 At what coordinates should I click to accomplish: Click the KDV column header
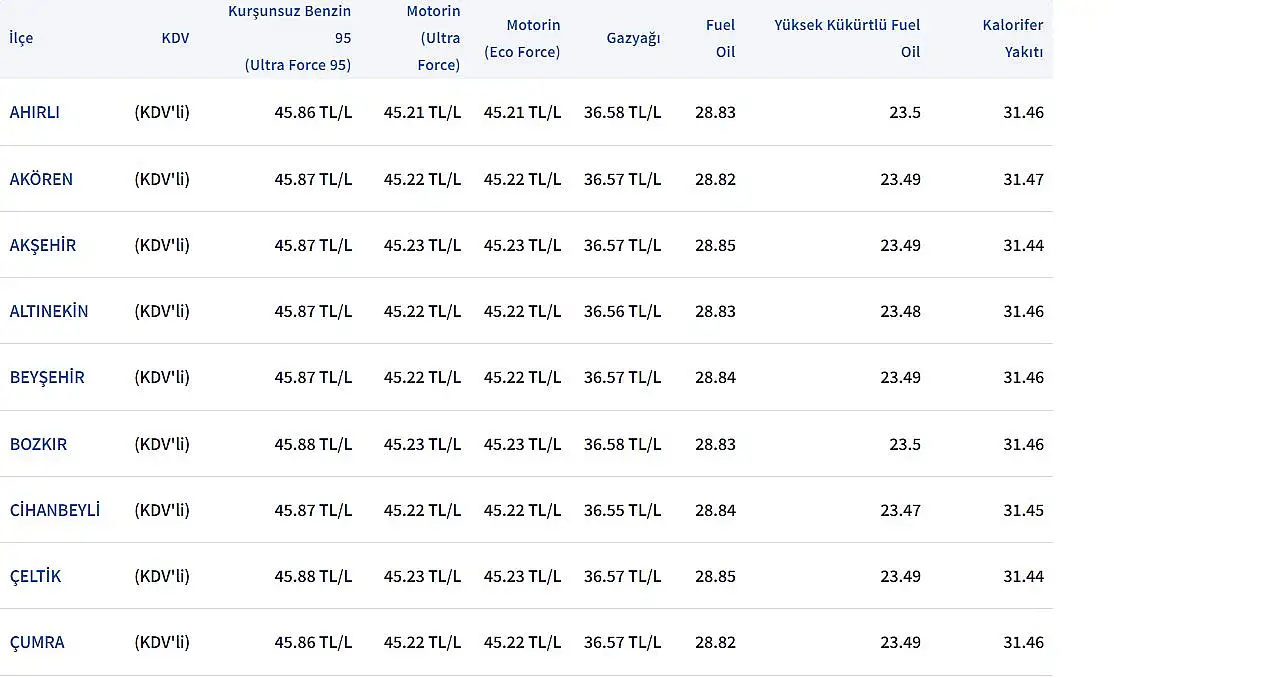(x=175, y=38)
